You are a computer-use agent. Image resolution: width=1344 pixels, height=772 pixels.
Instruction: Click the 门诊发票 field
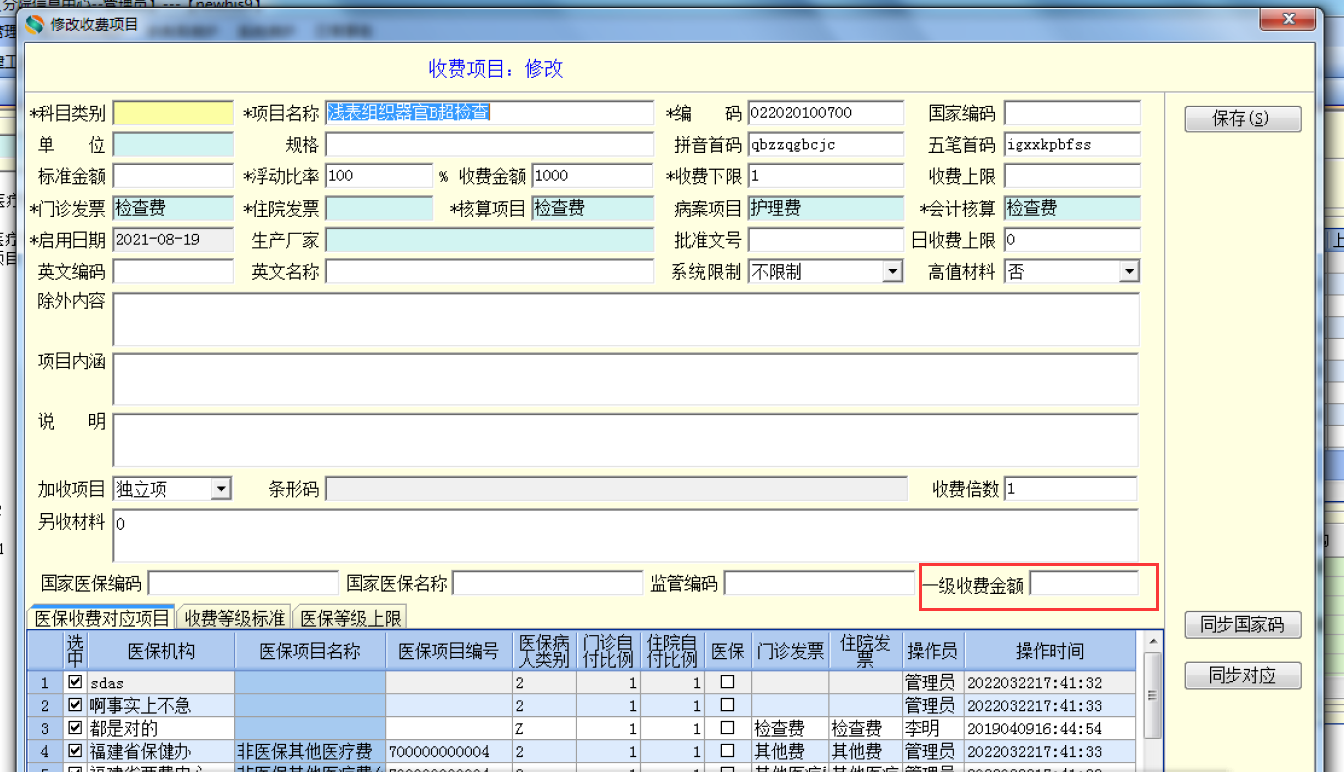[x=173, y=208]
